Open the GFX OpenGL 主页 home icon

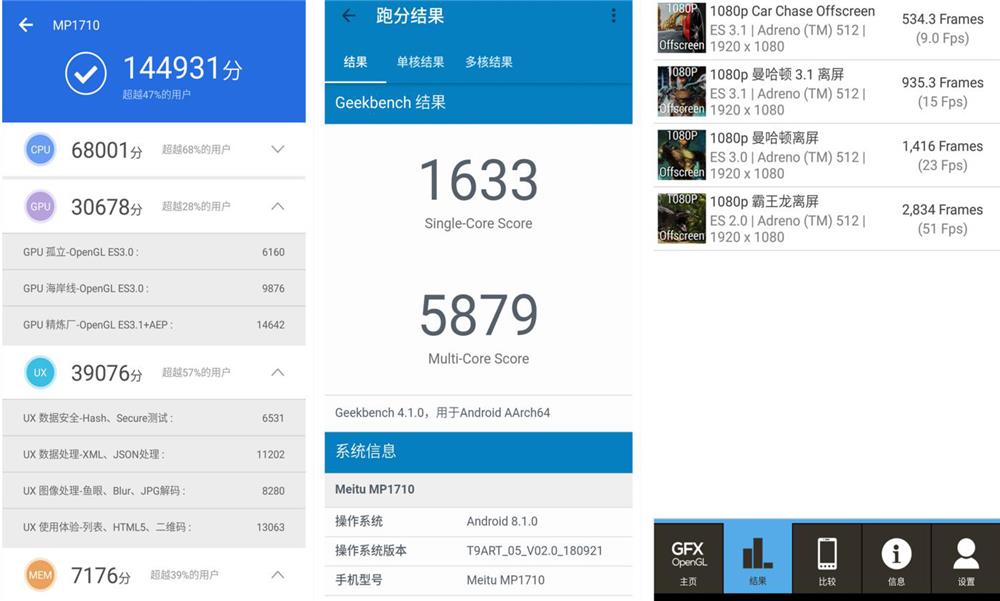click(688, 559)
